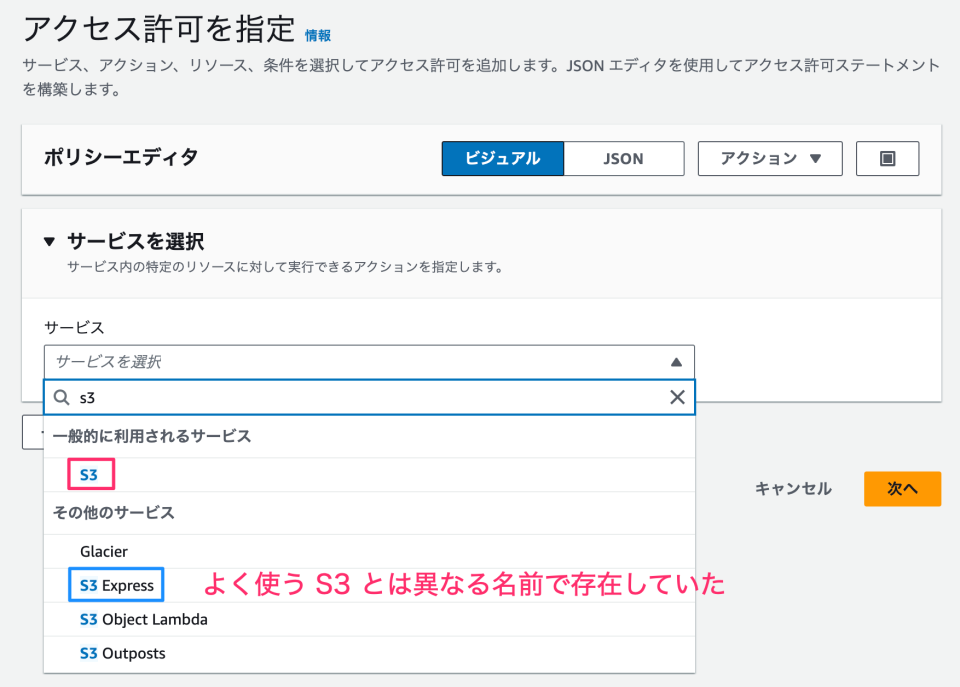Screen dimensions: 960x687
Task: Open the アクション dropdown menu
Action: tap(769, 158)
